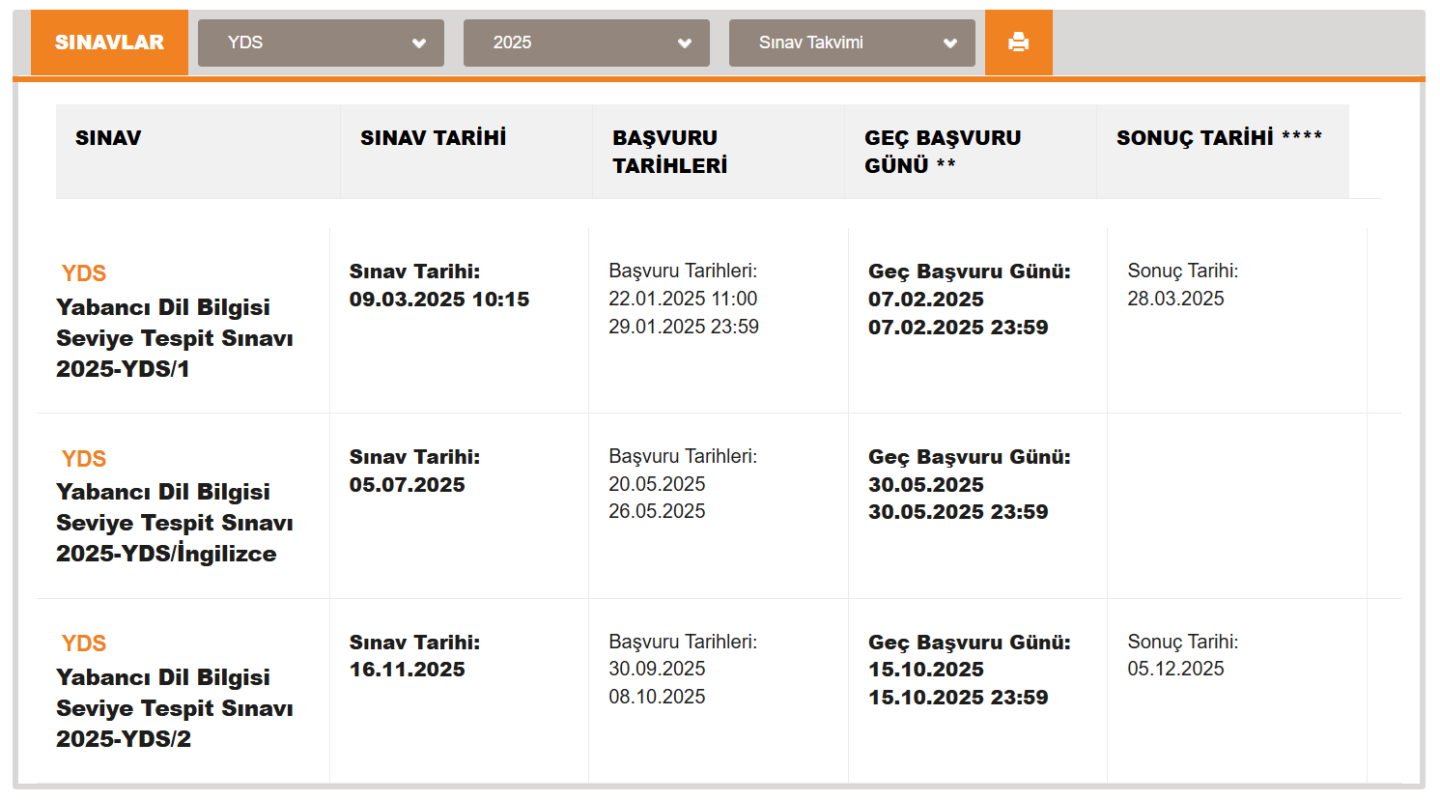Click the GEÇ BAŞVURU GÜNÜ column header
Viewport: 1440px width, 801px height.
[x=971, y=151]
